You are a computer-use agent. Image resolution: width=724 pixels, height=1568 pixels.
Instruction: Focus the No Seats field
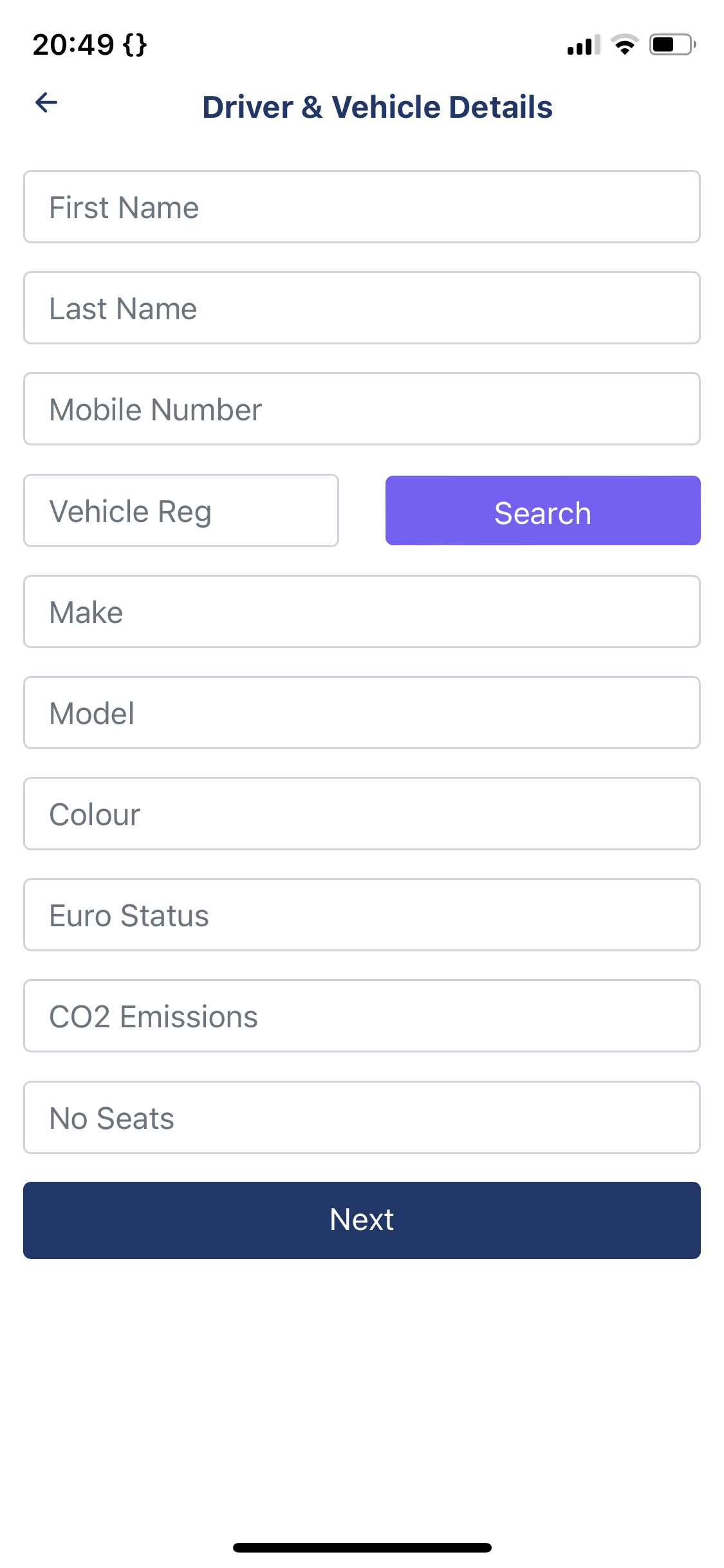362,1118
